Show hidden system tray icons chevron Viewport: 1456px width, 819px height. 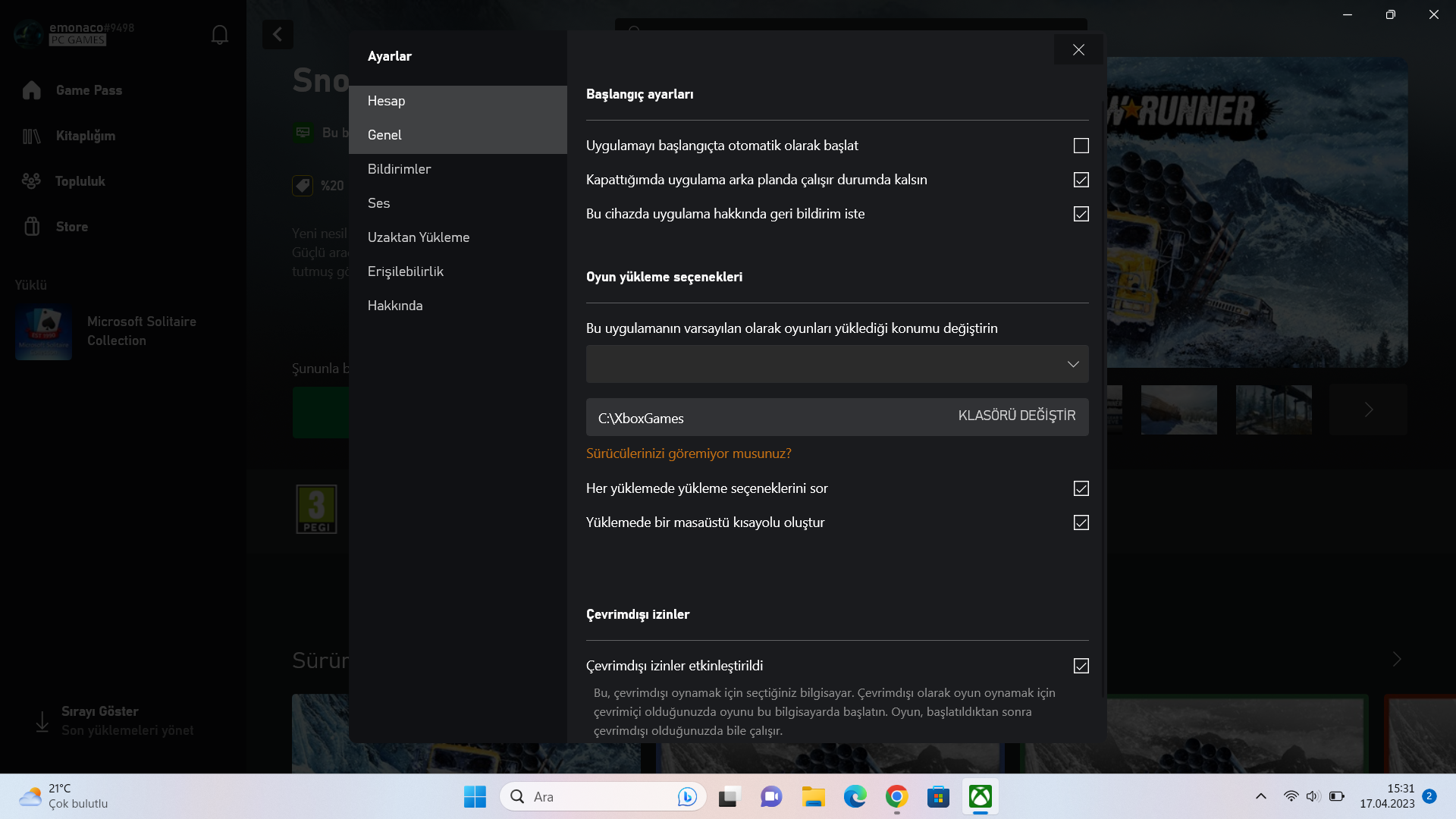[1260, 796]
